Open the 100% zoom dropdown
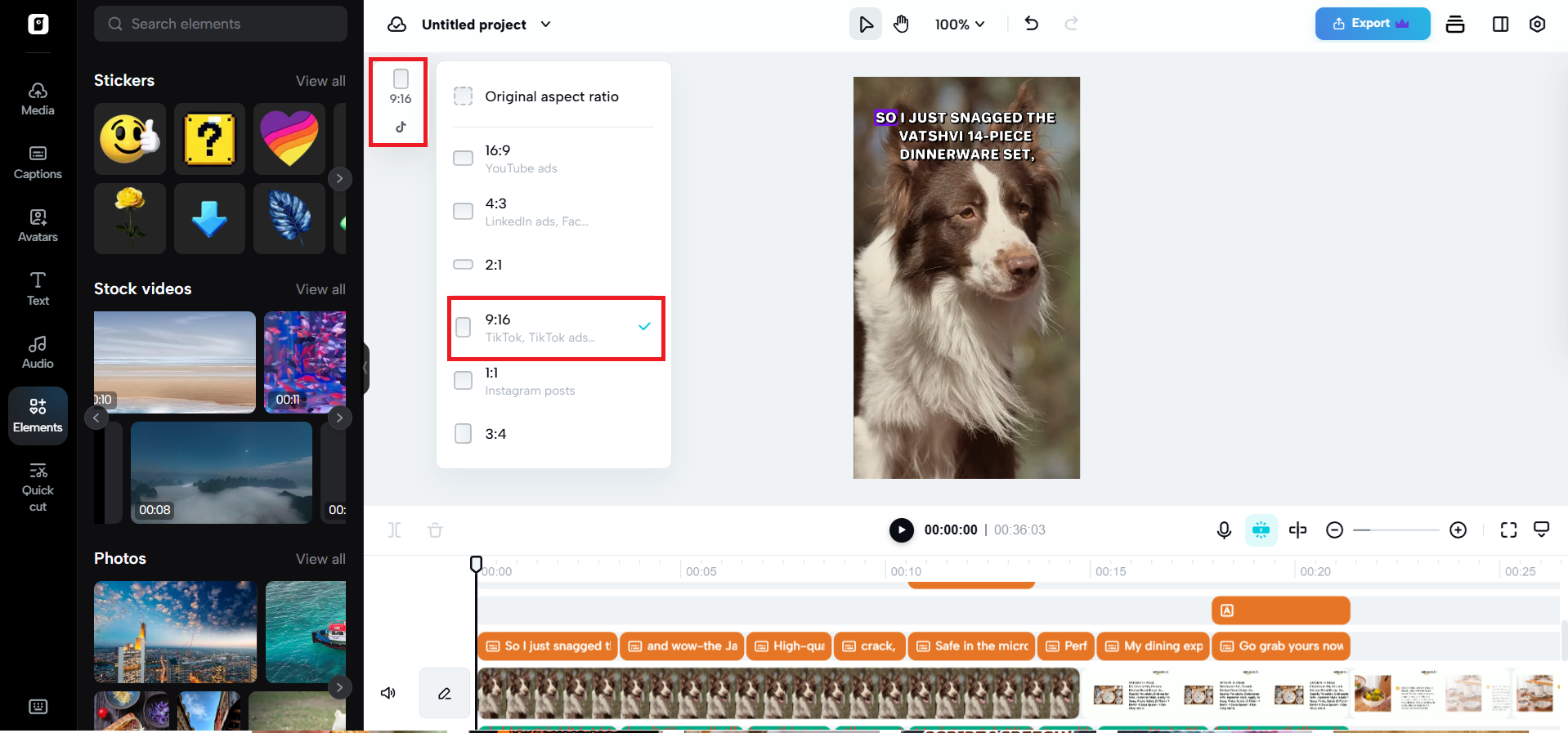1568x733 pixels. tap(960, 25)
